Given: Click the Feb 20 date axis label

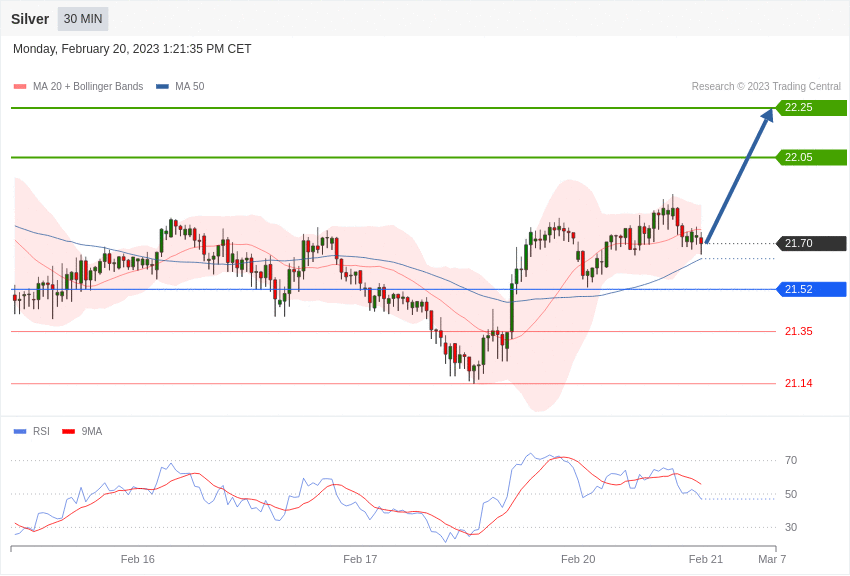Looking at the screenshot, I should click(x=578, y=559).
